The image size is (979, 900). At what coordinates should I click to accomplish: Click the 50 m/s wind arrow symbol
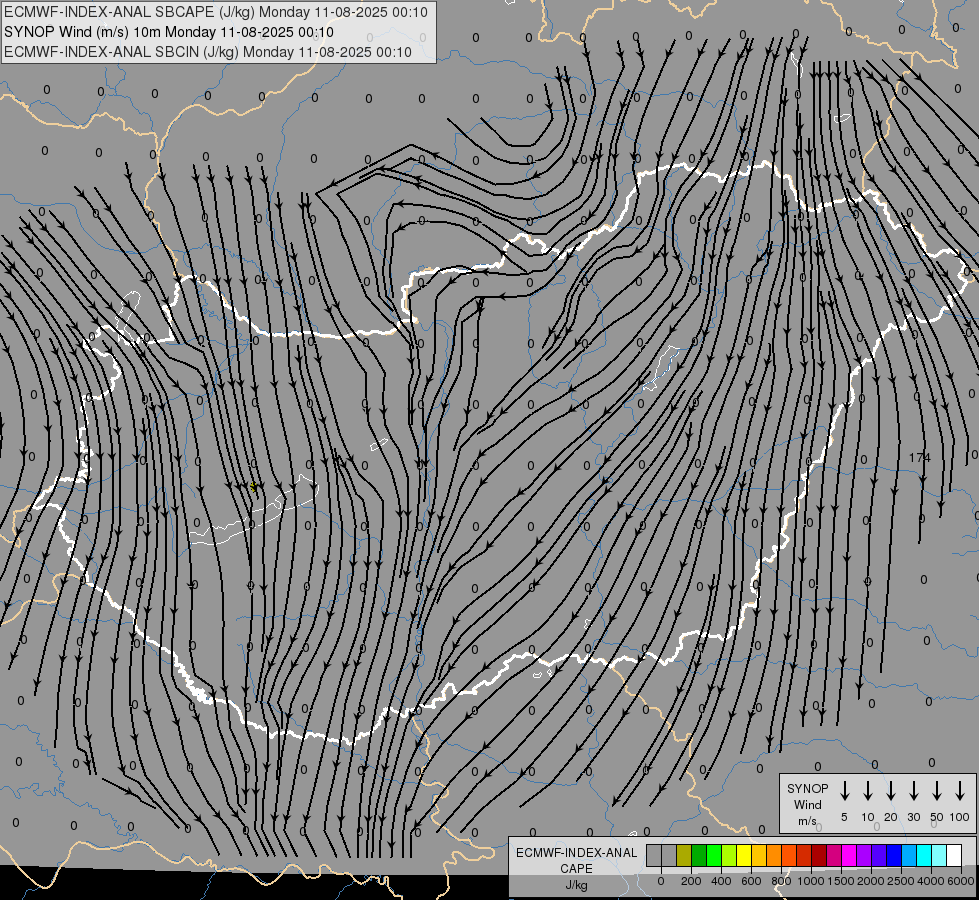937,791
